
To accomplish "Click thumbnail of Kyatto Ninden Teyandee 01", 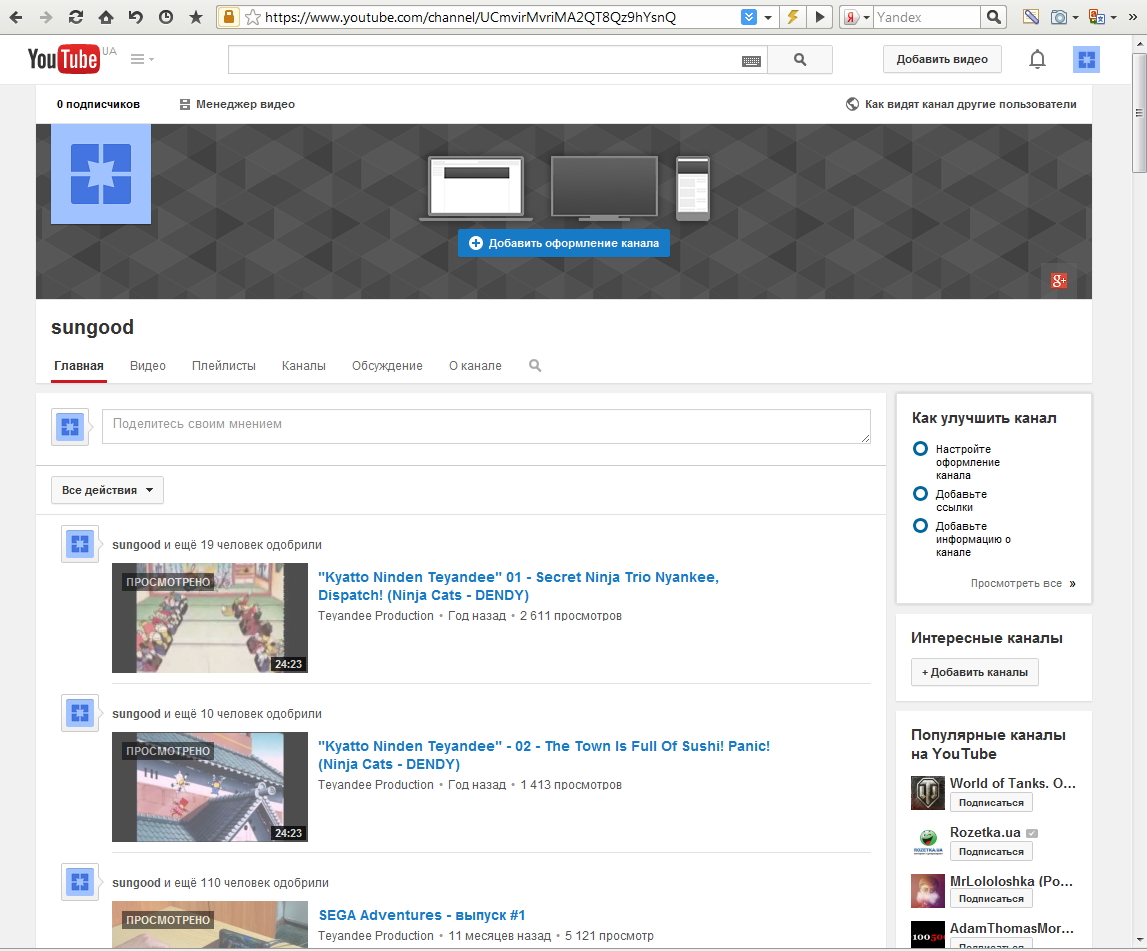I will [210, 618].
